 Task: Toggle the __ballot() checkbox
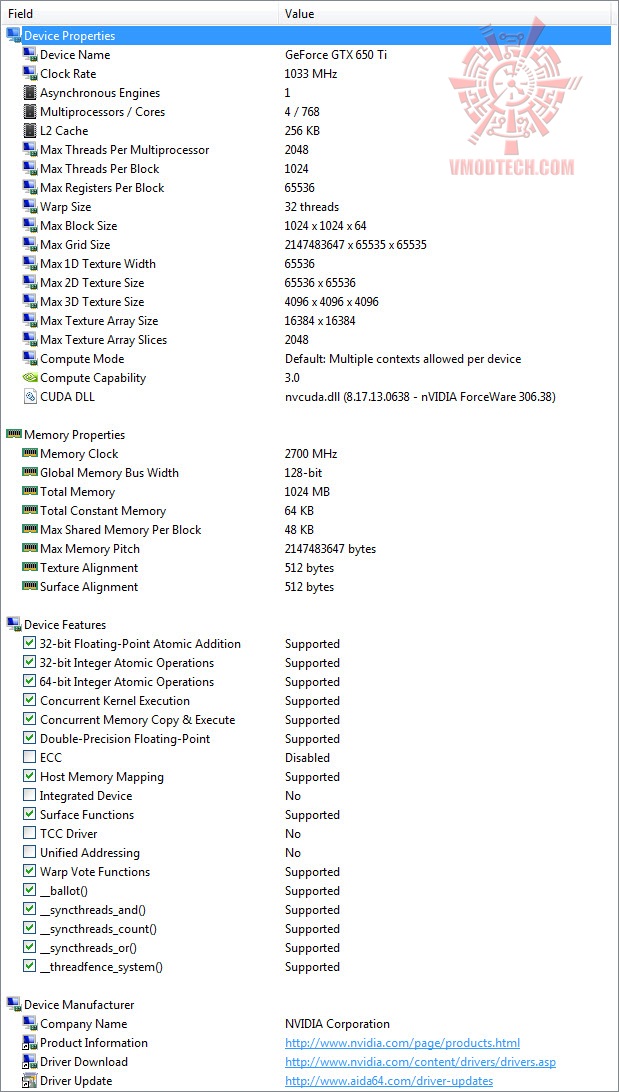29,891
